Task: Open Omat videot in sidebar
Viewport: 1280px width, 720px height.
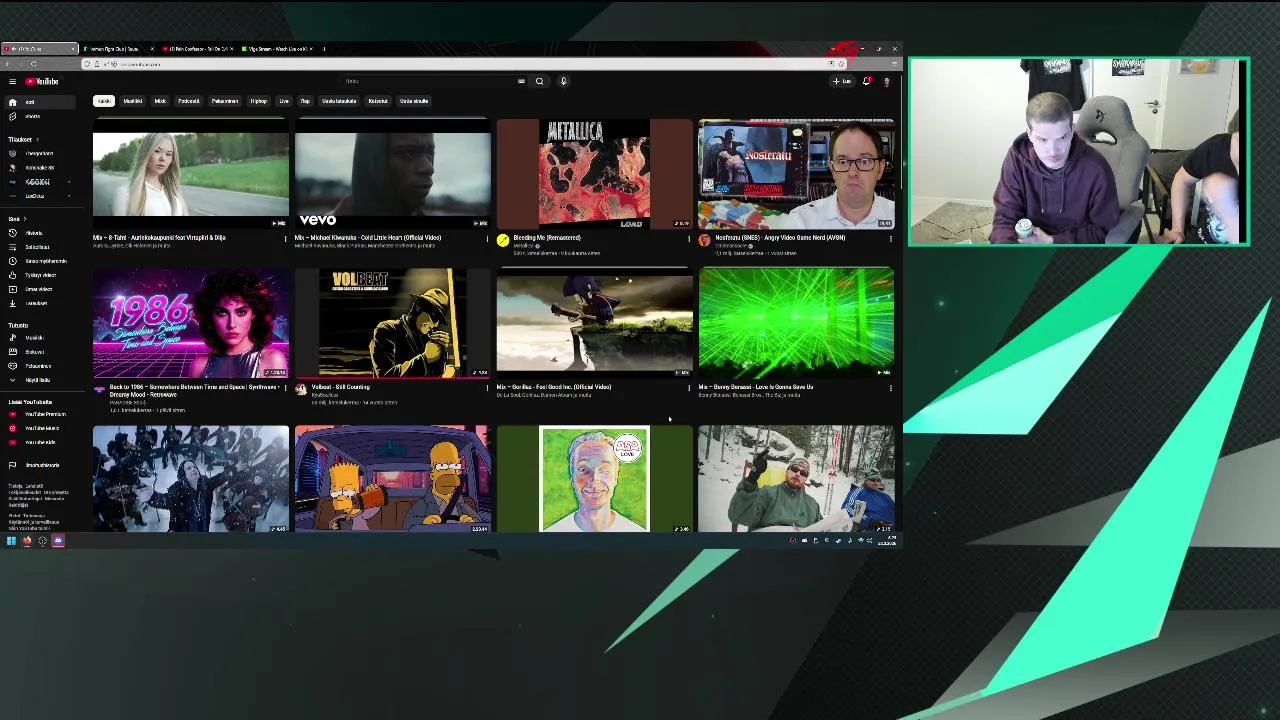Action: pyautogui.click(x=38, y=289)
